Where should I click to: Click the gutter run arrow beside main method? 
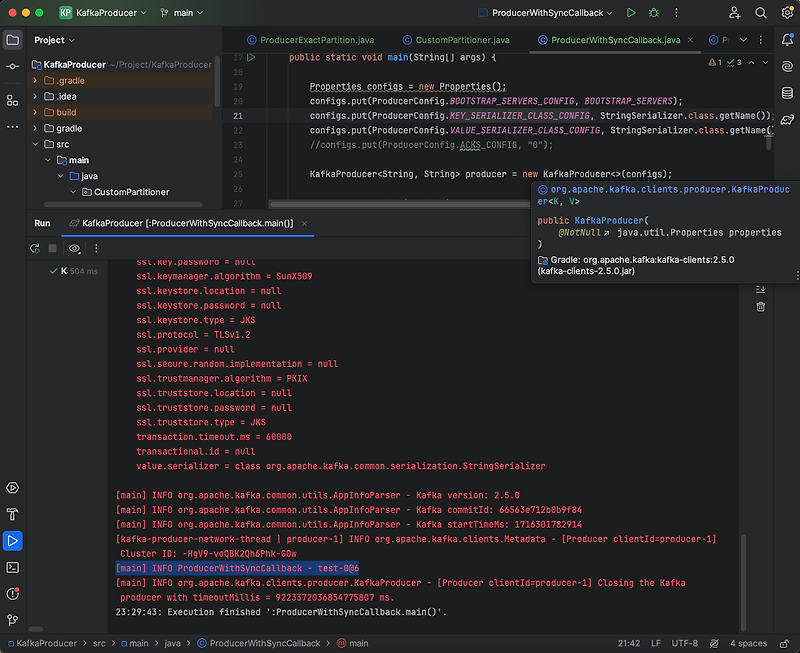(252, 58)
